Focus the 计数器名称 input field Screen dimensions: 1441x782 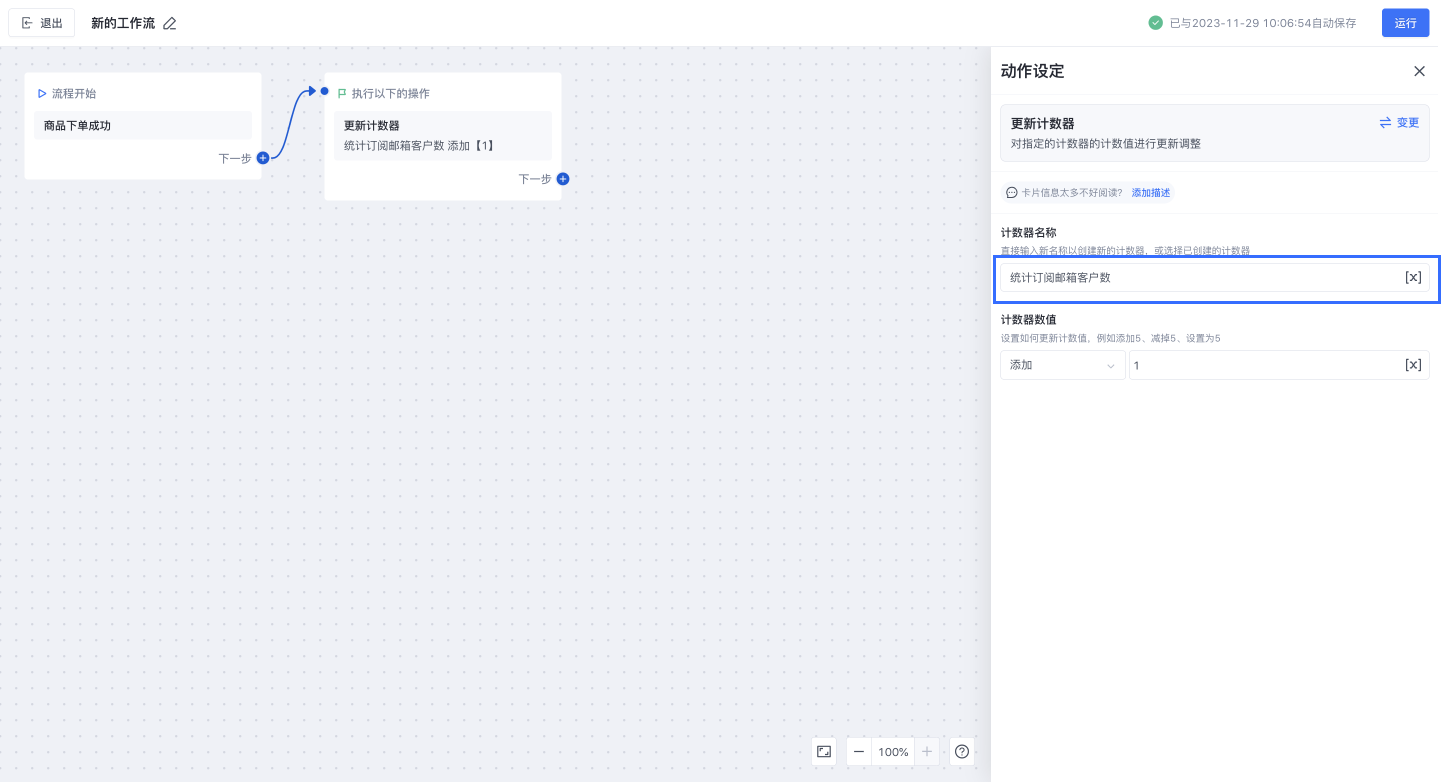point(1200,278)
